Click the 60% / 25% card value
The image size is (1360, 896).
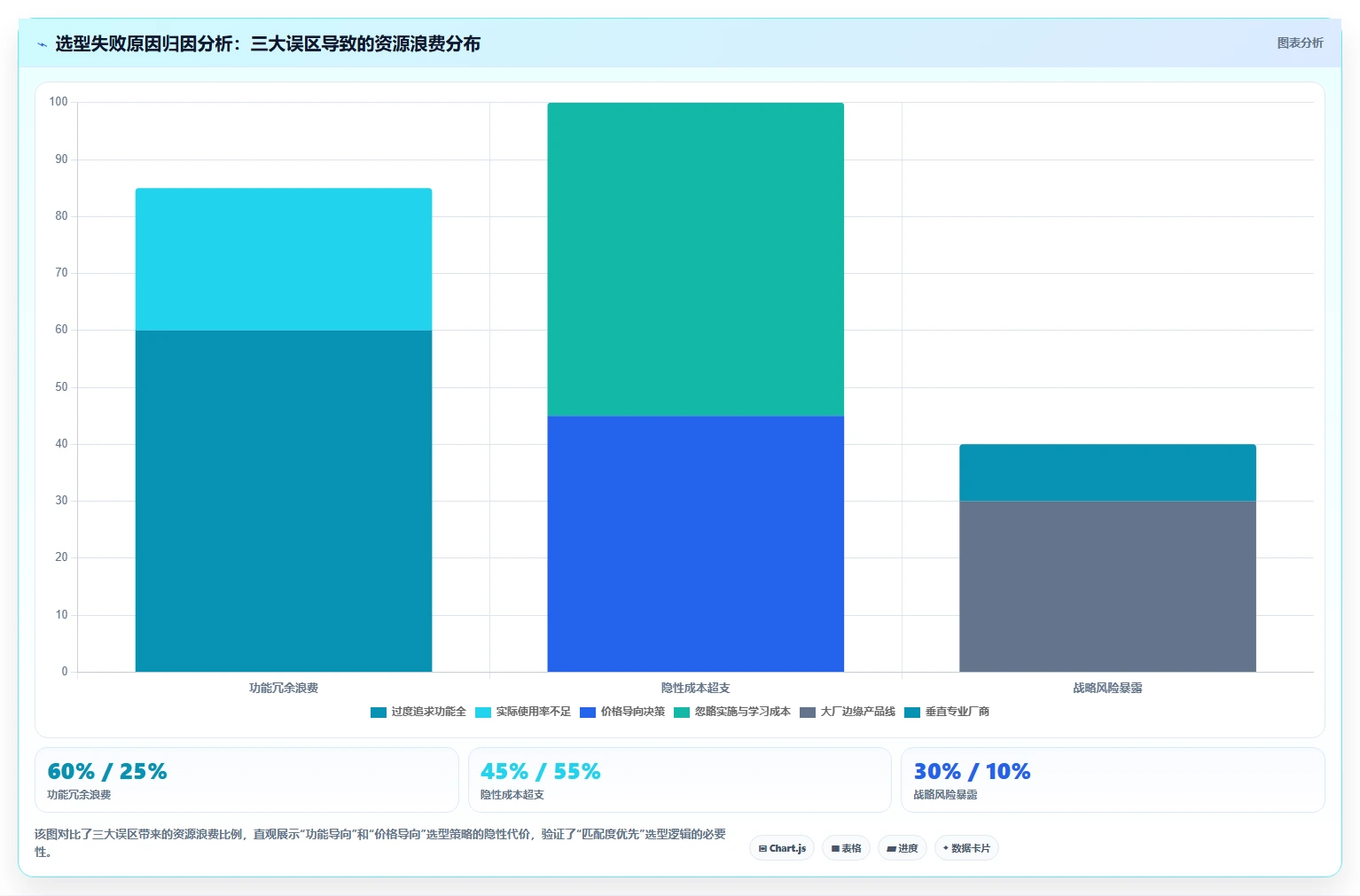107,771
